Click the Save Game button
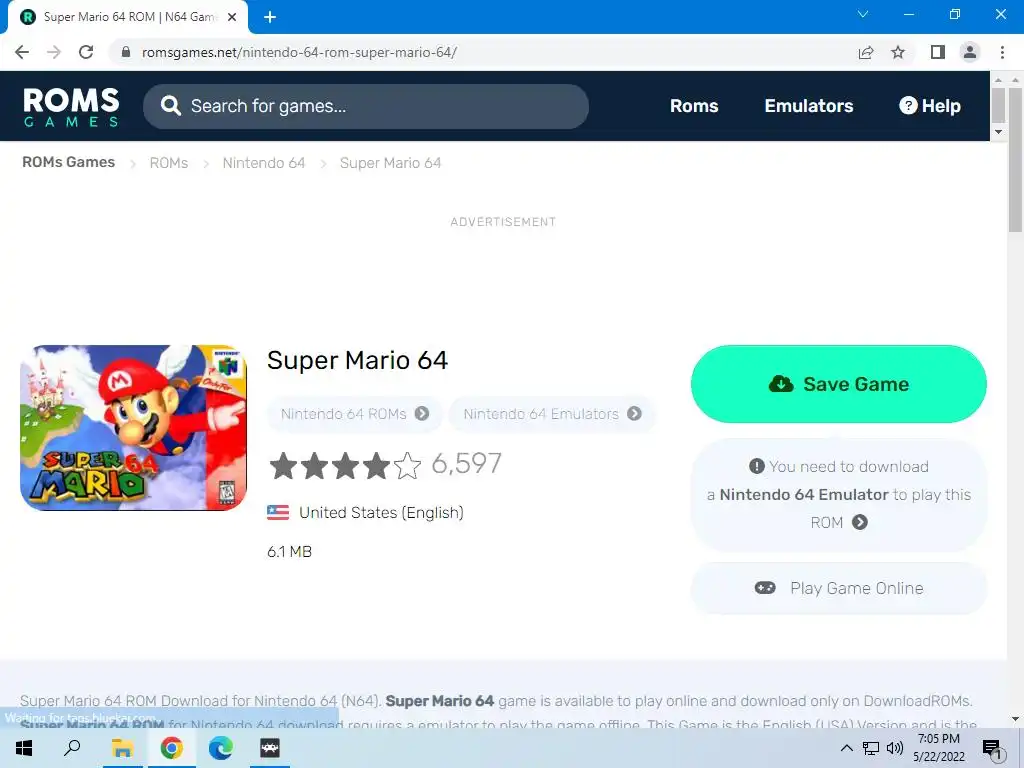Viewport: 1024px width, 768px height. tap(839, 384)
